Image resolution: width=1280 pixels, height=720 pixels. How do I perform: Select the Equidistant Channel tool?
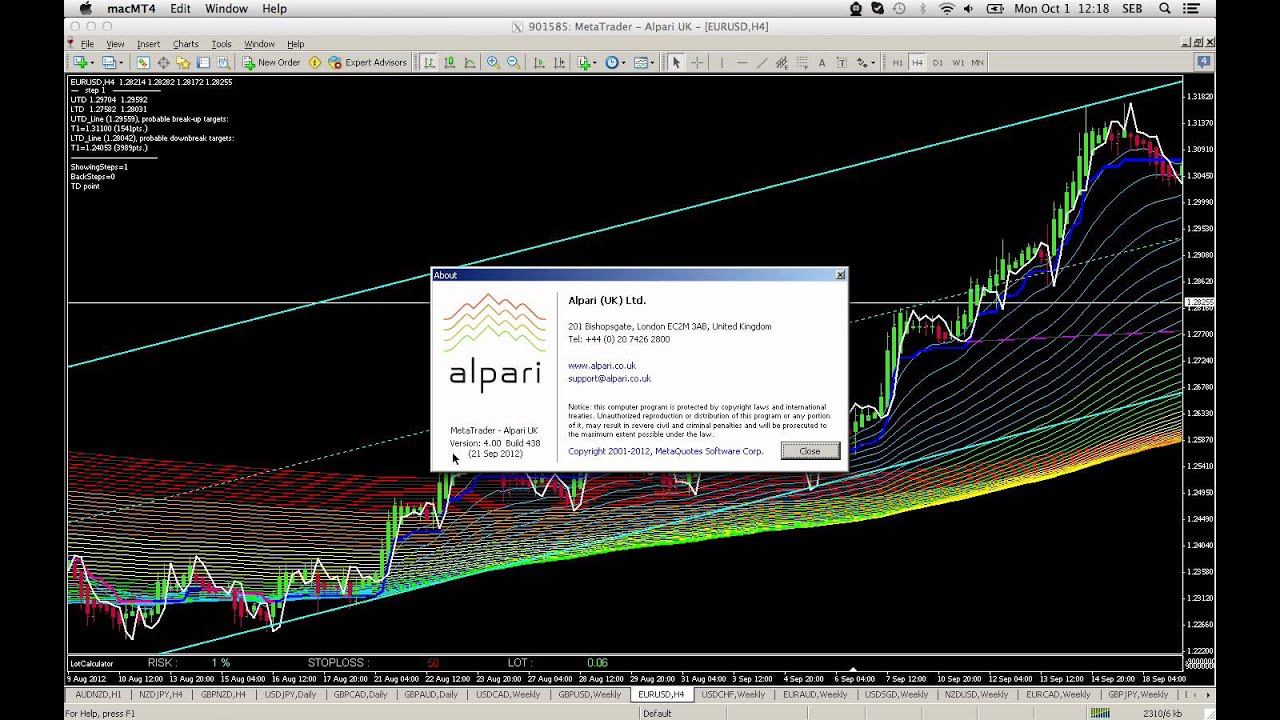point(782,62)
